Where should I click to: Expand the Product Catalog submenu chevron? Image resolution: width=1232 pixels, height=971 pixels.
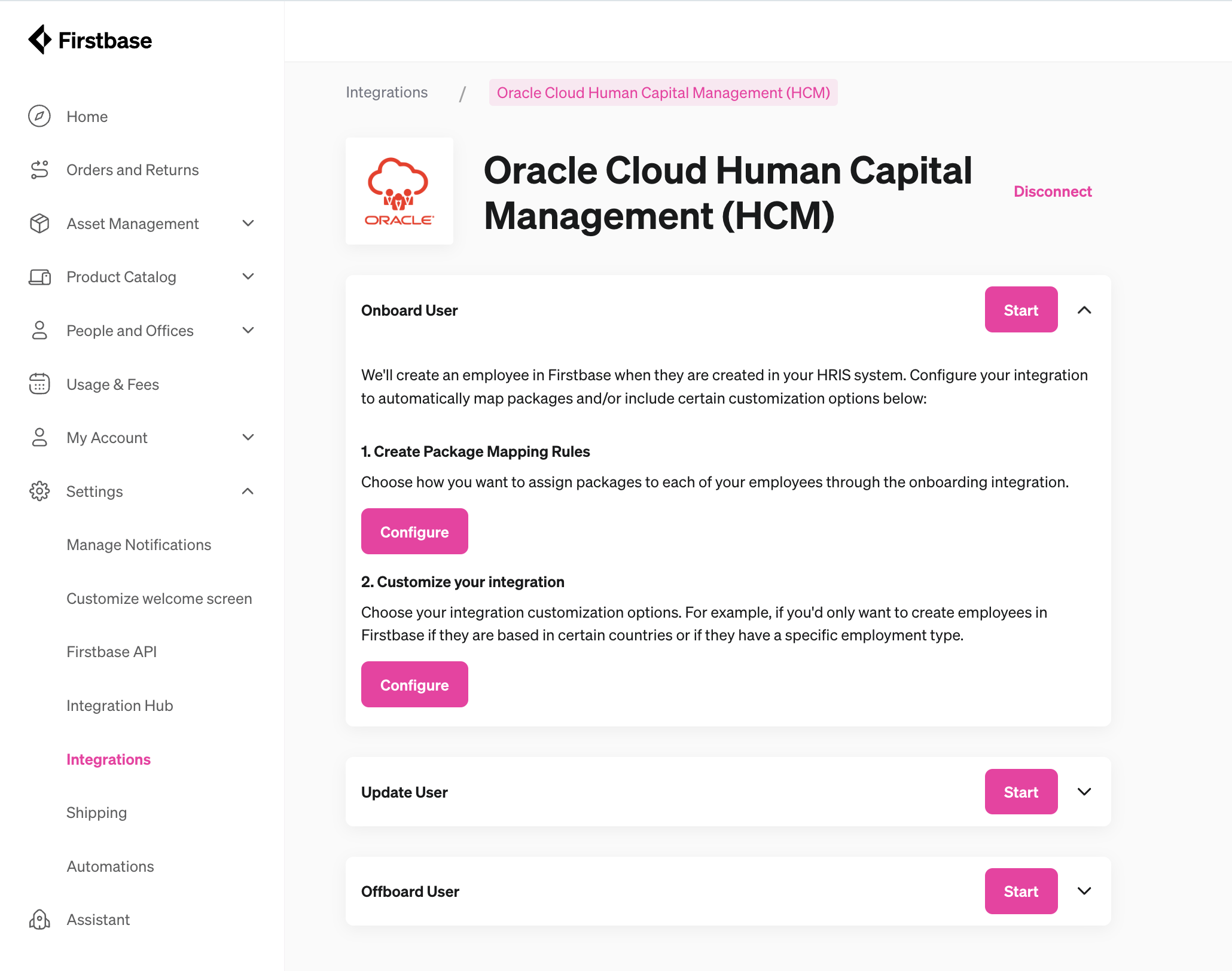click(248, 276)
